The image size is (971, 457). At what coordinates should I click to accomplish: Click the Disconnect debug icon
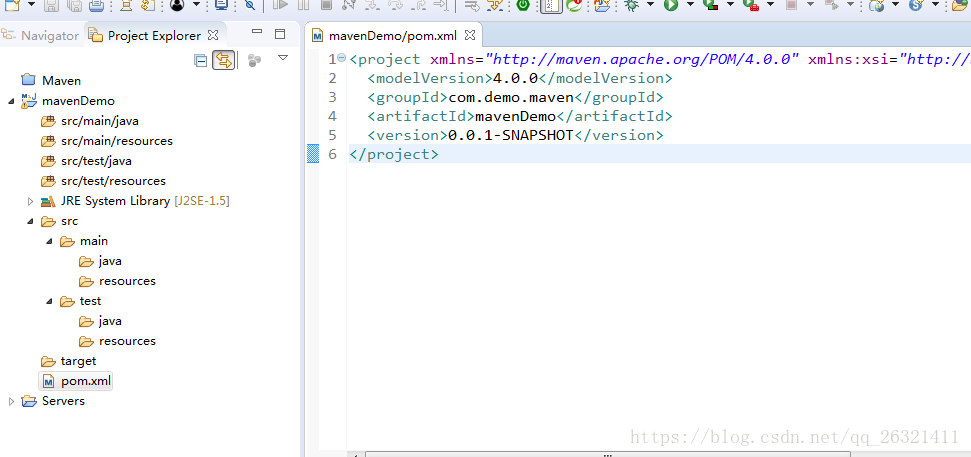click(x=349, y=5)
